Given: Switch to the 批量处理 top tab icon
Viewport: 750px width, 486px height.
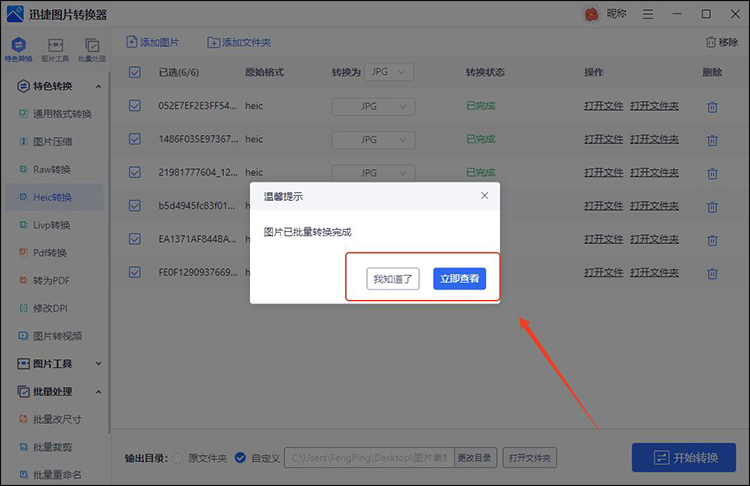Looking at the screenshot, I should (x=92, y=49).
